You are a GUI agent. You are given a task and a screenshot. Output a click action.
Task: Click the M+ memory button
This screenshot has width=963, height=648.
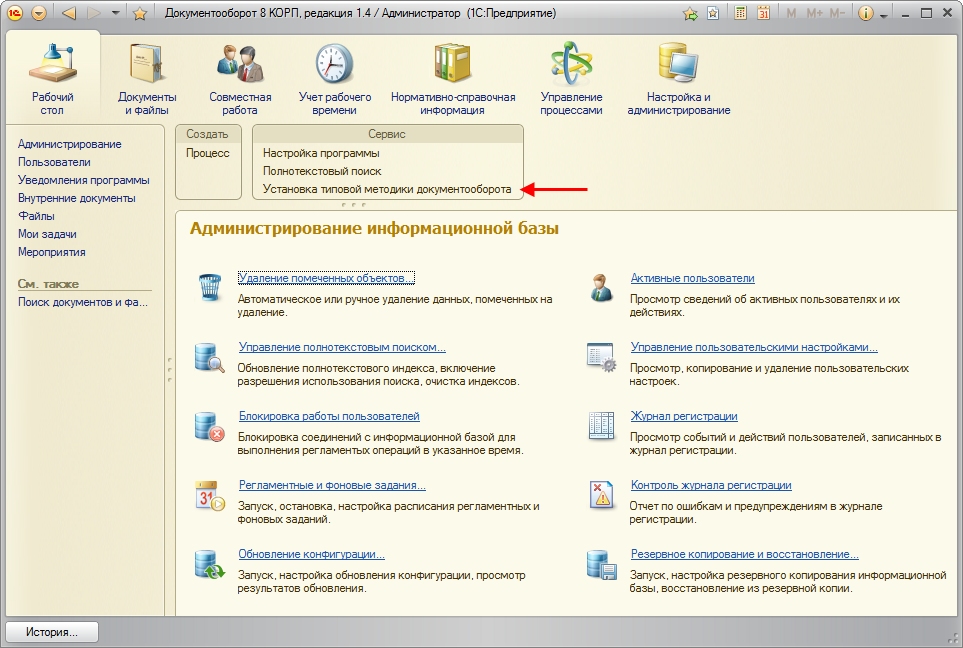pyautogui.click(x=814, y=13)
